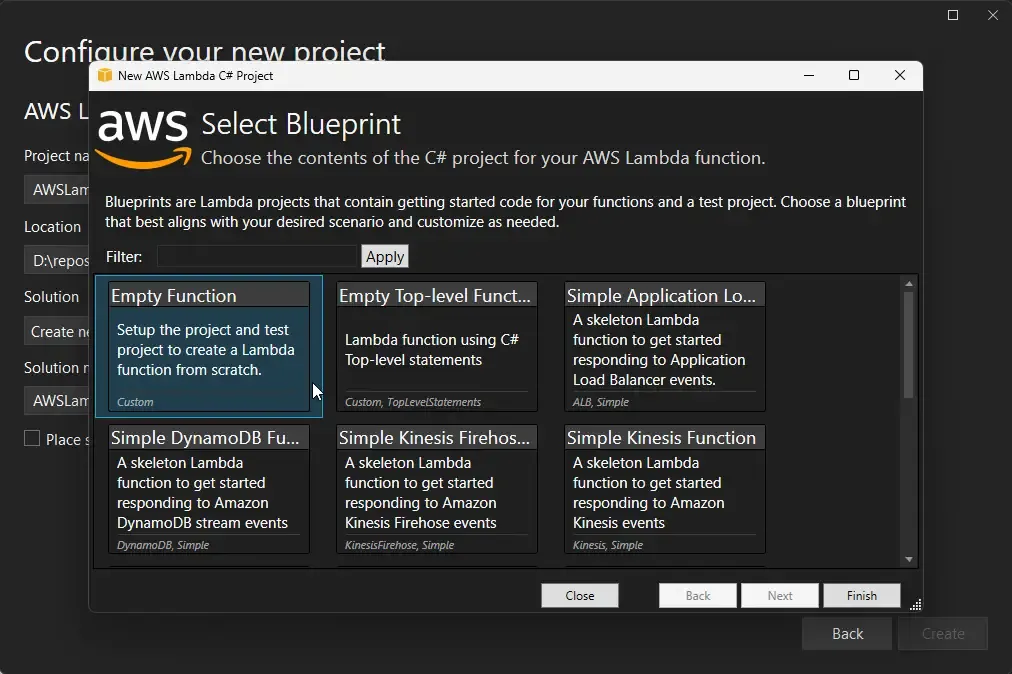Select the Simple Application Load Balancer blueprint
Viewport: 1012px width, 674px height.
tap(664, 345)
